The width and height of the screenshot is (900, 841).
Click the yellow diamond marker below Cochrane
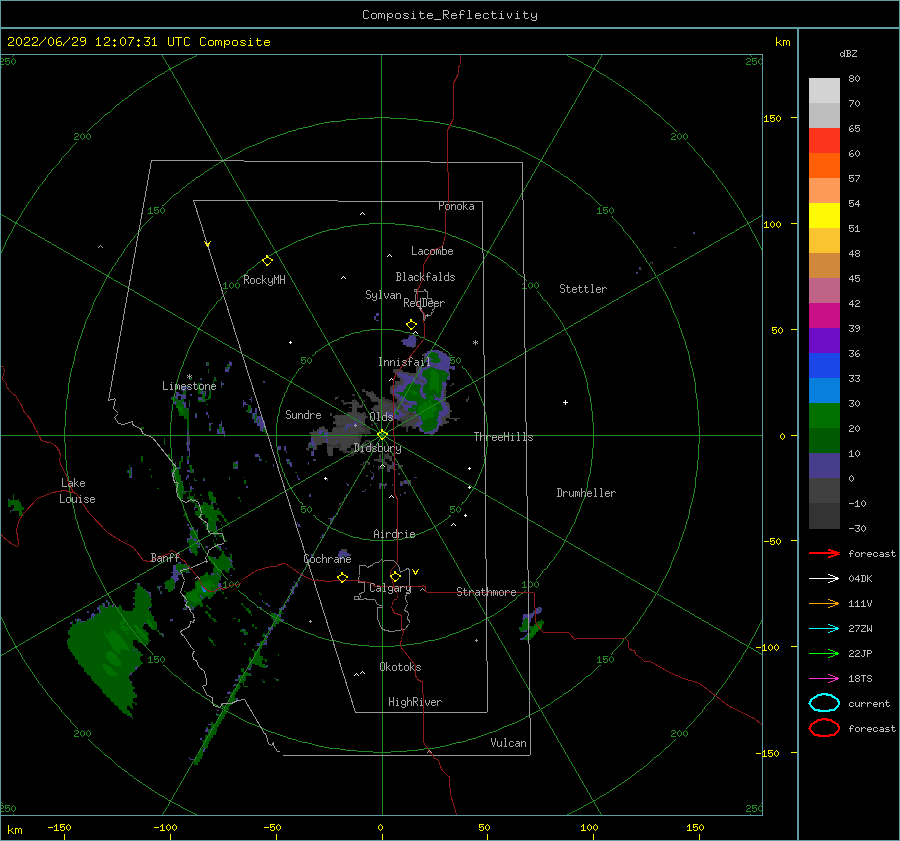[x=342, y=578]
